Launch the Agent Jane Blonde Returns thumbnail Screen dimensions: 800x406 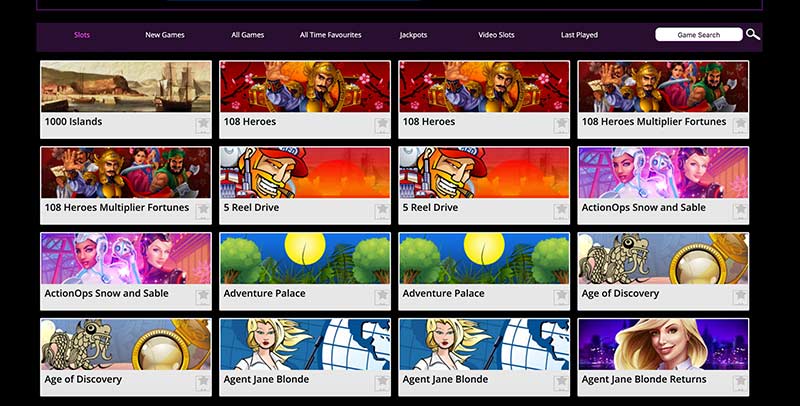pos(663,344)
